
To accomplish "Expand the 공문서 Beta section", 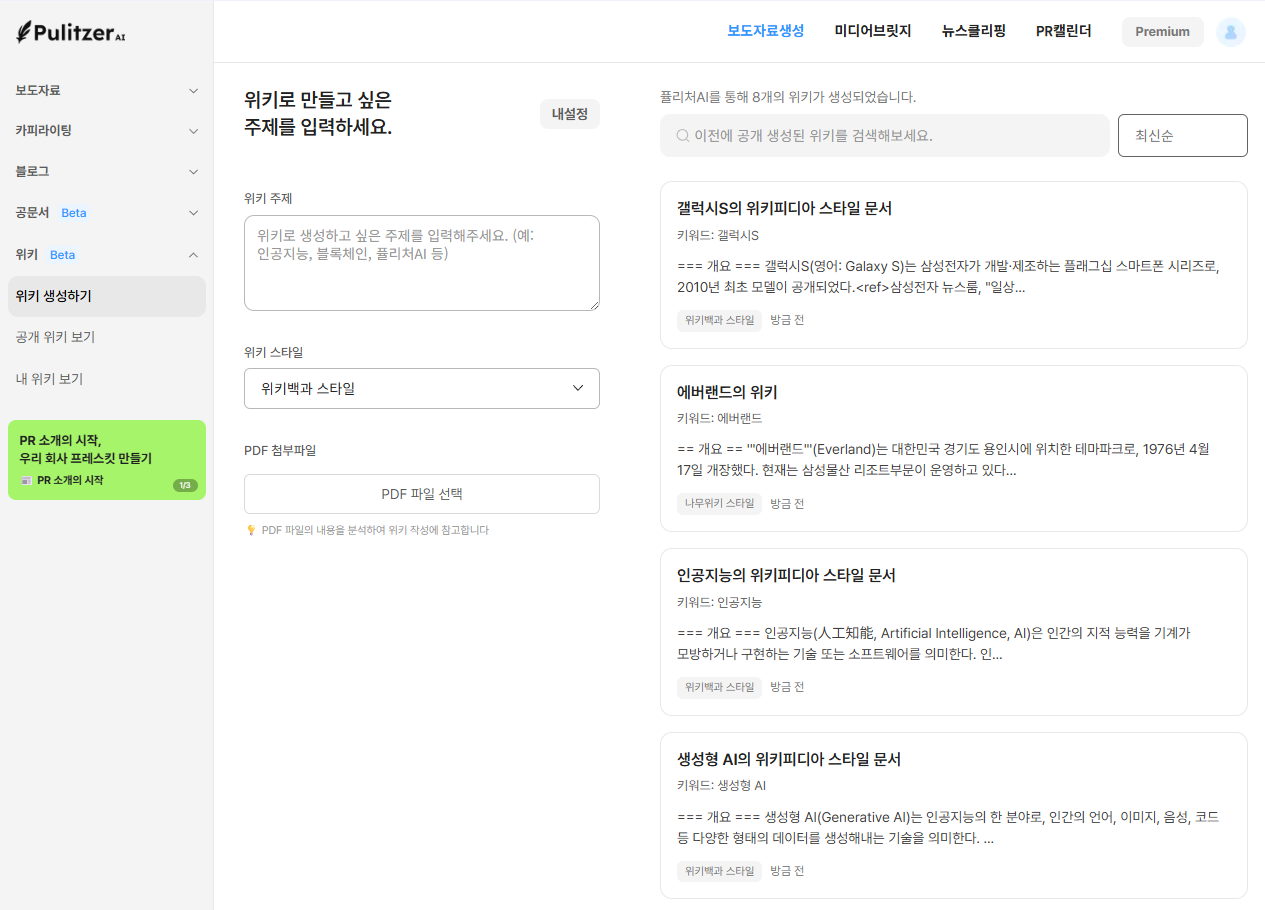I will point(106,213).
